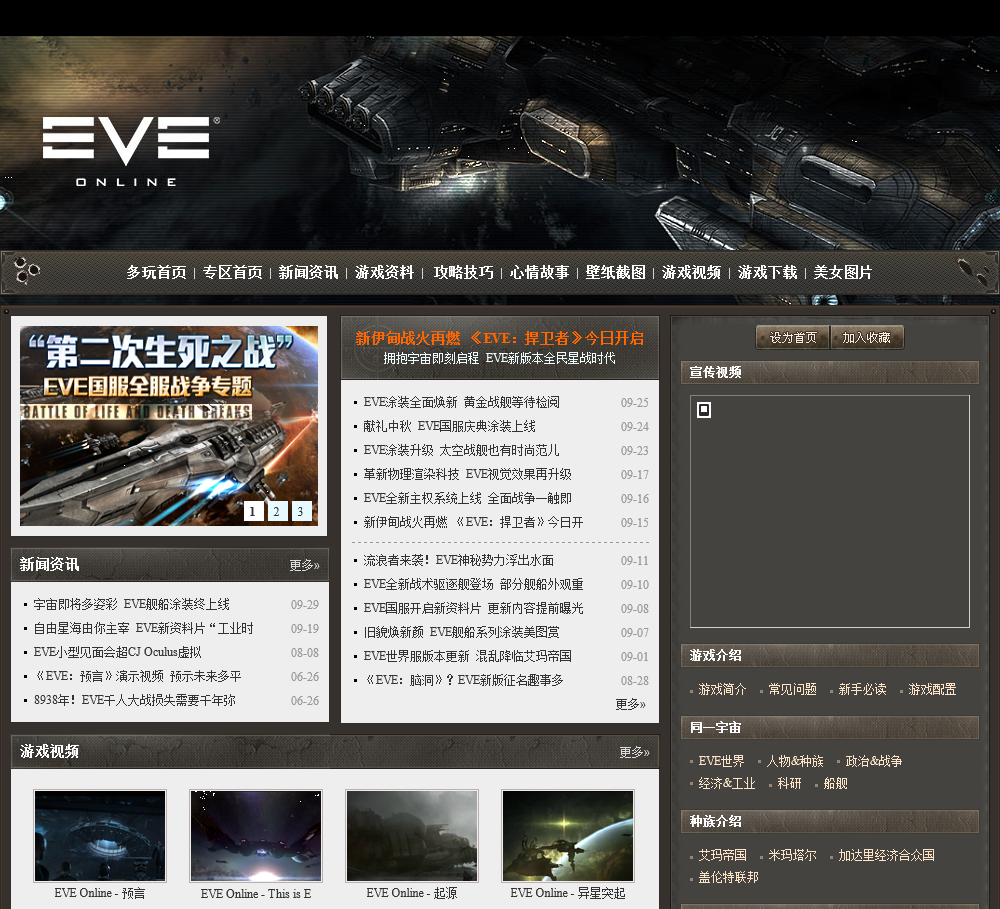Open article EVE世界服版本更新 混乱降临艾玛帝国

click(467, 656)
